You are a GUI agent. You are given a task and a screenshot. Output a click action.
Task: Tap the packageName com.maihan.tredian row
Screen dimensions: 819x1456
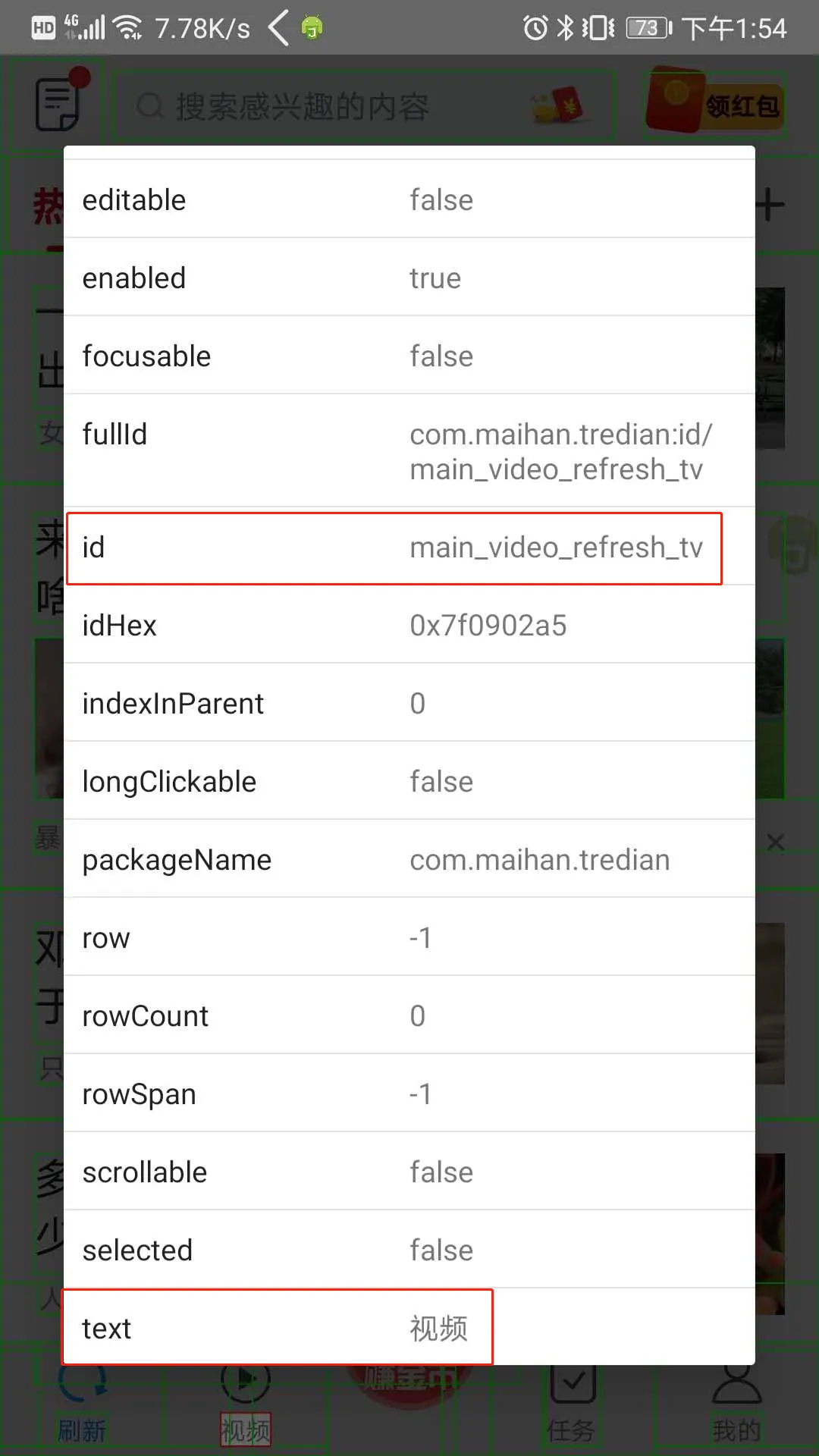click(409, 859)
